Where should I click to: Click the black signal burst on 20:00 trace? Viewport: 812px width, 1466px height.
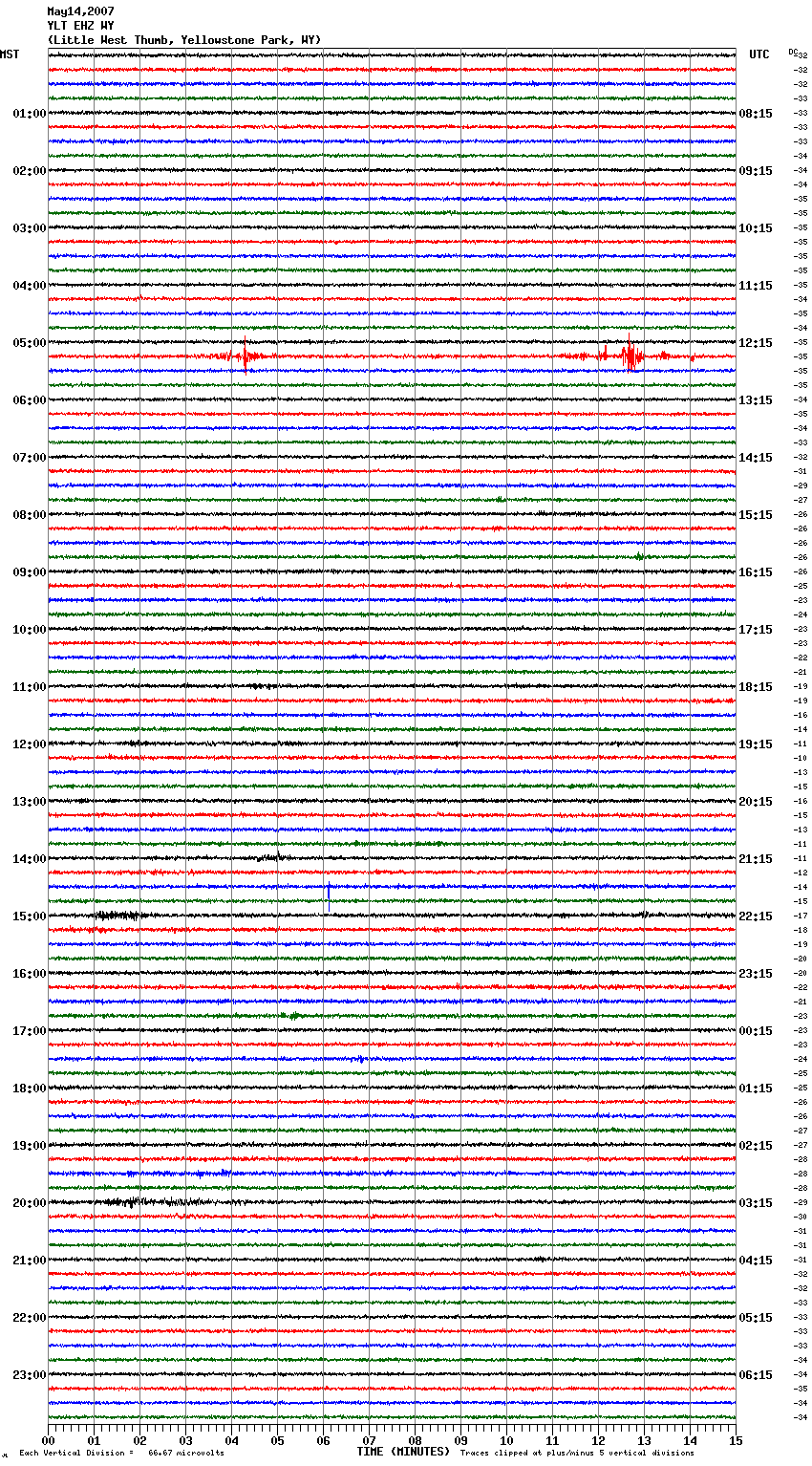click(x=153, y=1201)
